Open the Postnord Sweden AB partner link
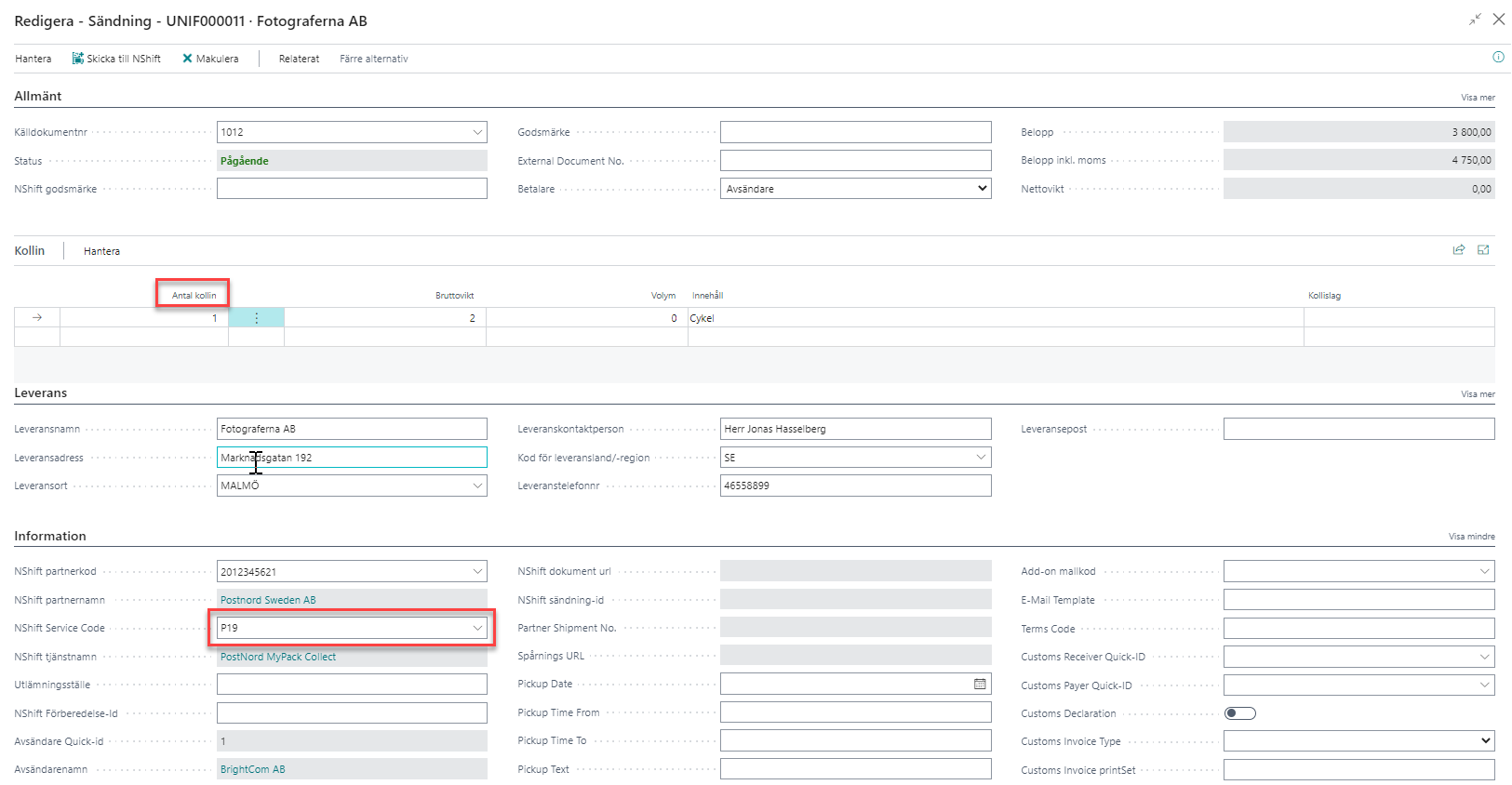 click(268, 600)
